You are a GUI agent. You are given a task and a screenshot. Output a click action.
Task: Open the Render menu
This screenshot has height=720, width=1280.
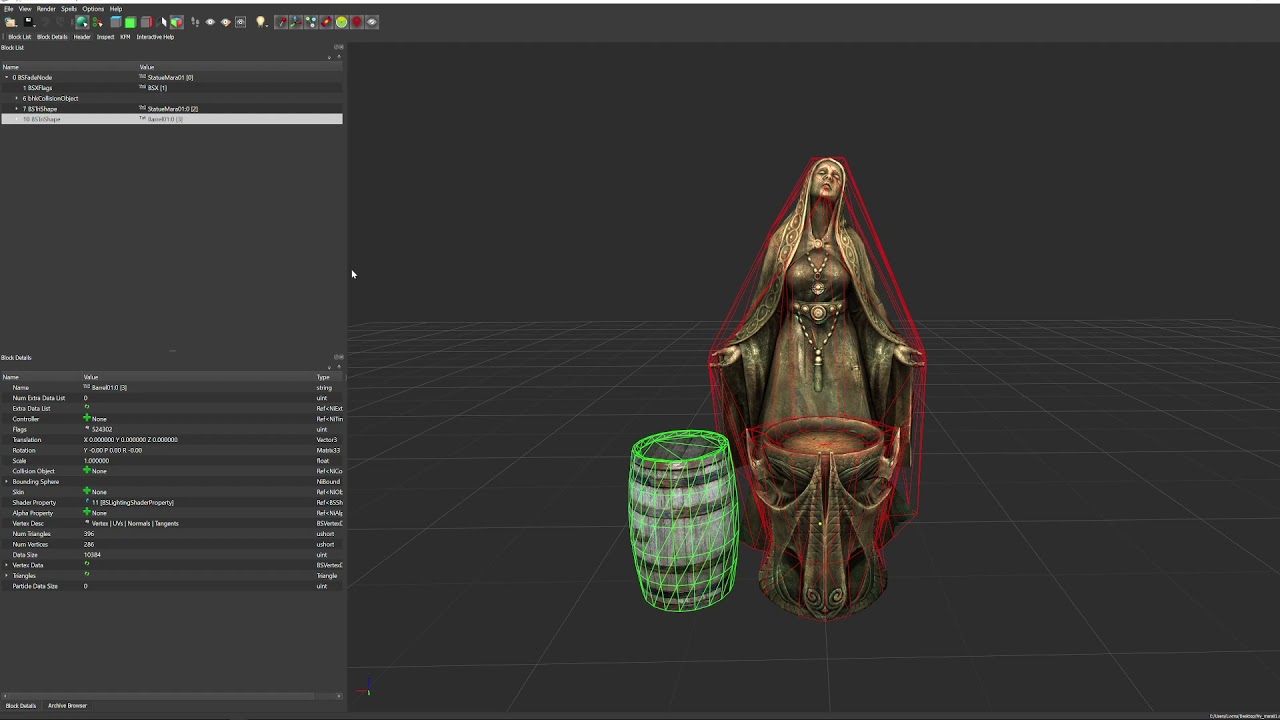click(x=46, y=9)
